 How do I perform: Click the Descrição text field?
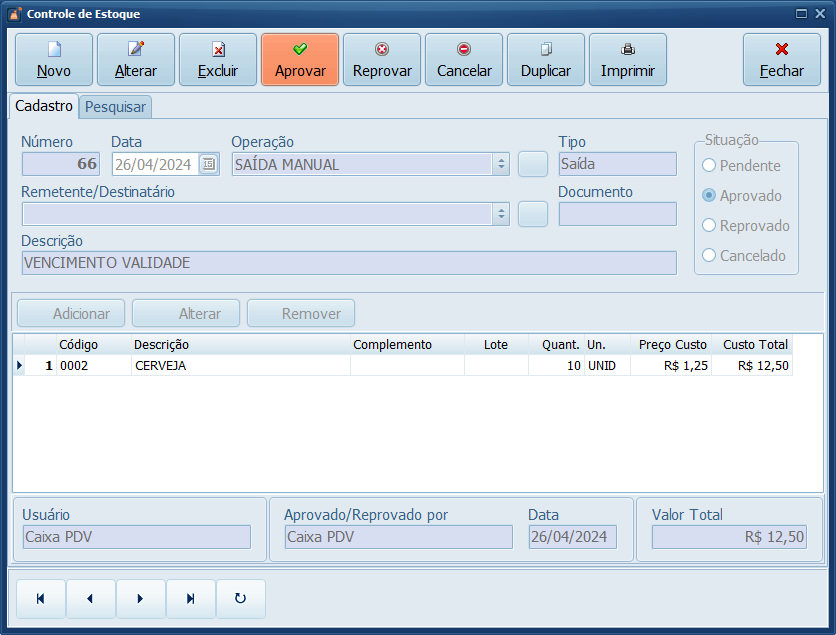348,263
